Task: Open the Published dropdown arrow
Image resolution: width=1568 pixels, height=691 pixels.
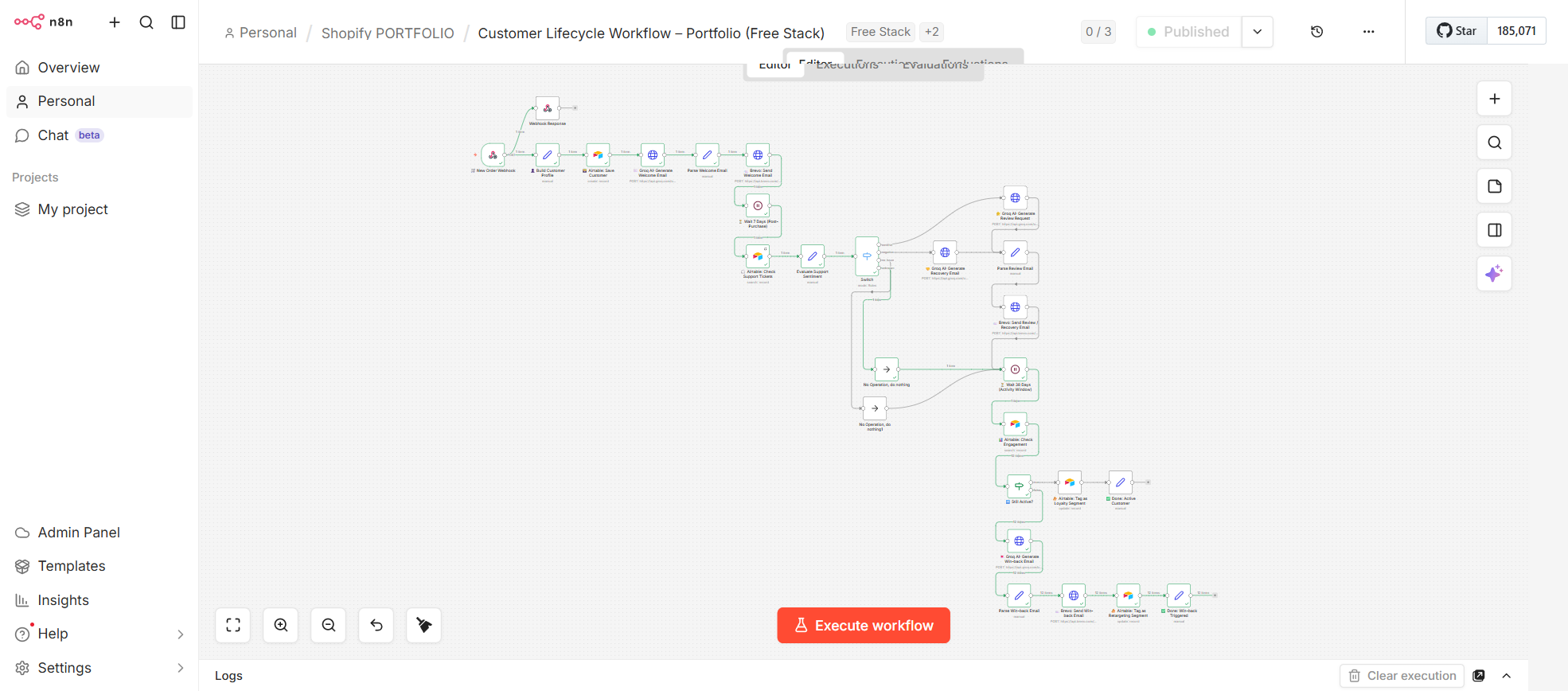Action: coord(1257,32)
